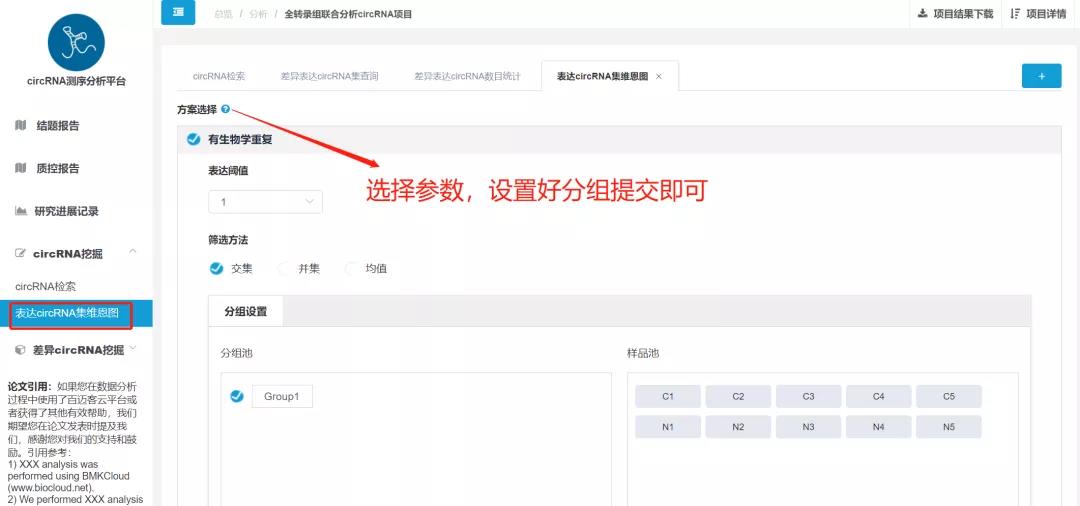
Task: Open 项目详情 project details
Action: 1038,14
